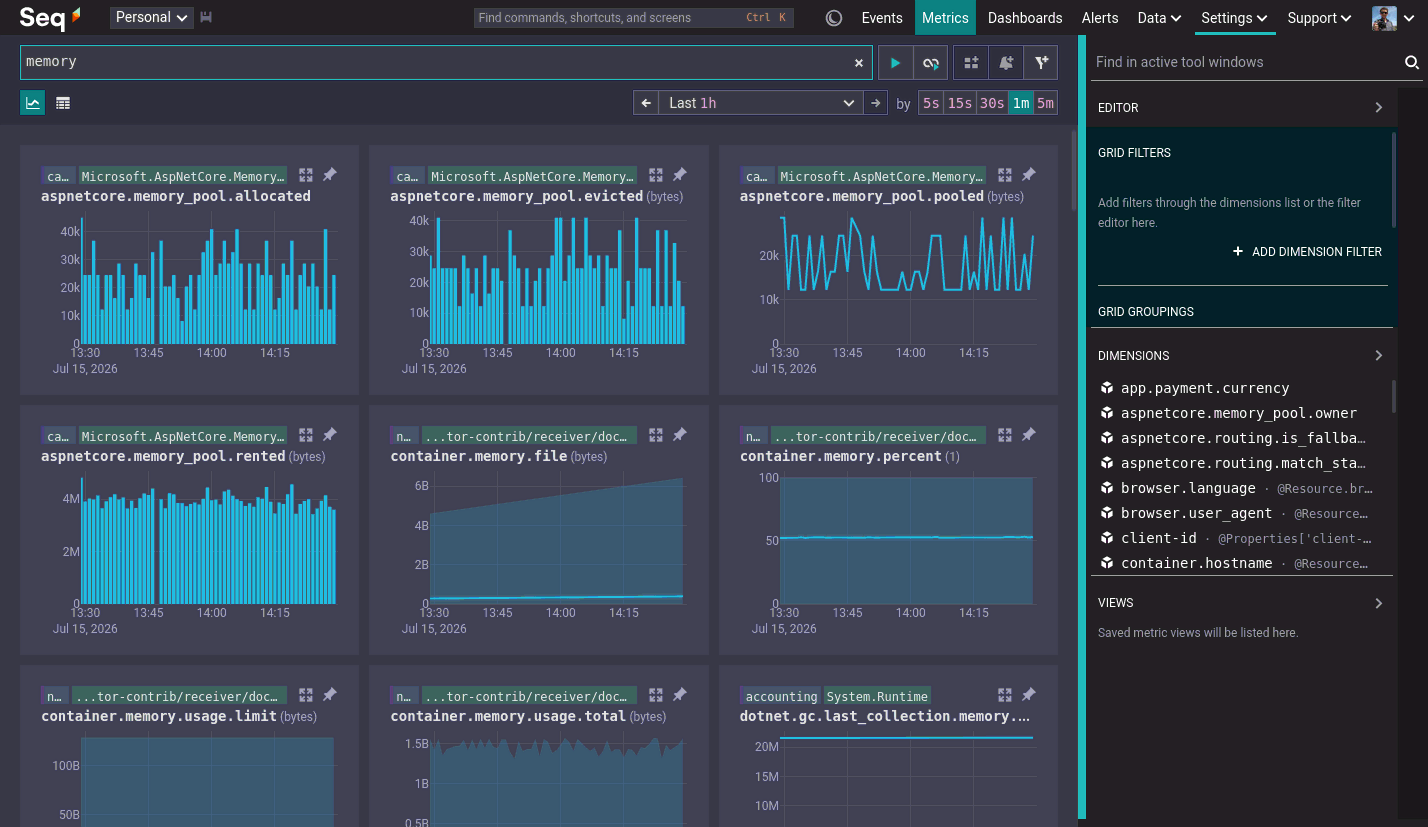Expand the aspnetcore.memory_pool.allocated chart
The width and height of the screenshot is (1428, 827).
(x=306, y=175)
